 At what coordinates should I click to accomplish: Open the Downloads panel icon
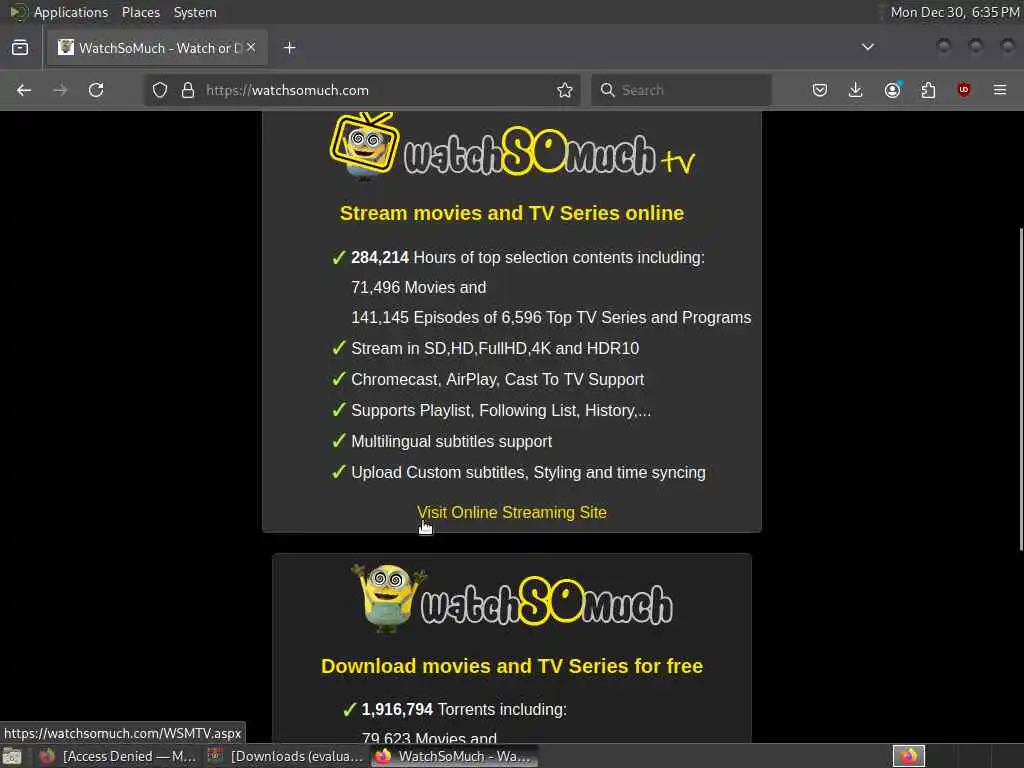856,90
